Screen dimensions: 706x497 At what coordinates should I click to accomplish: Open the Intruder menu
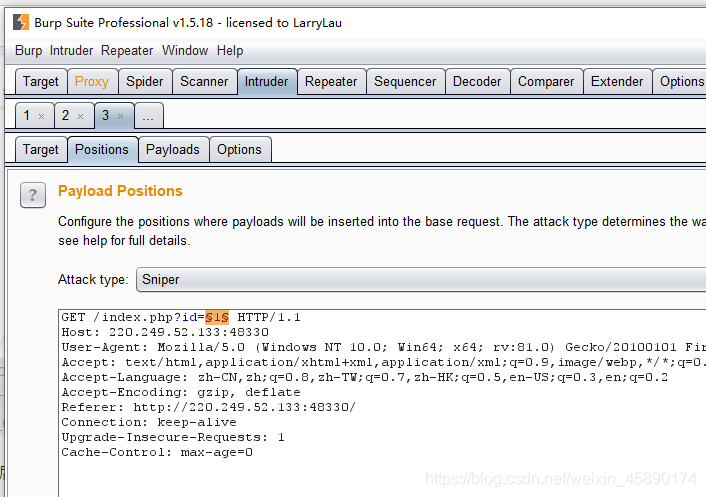(x=71, y=50)
